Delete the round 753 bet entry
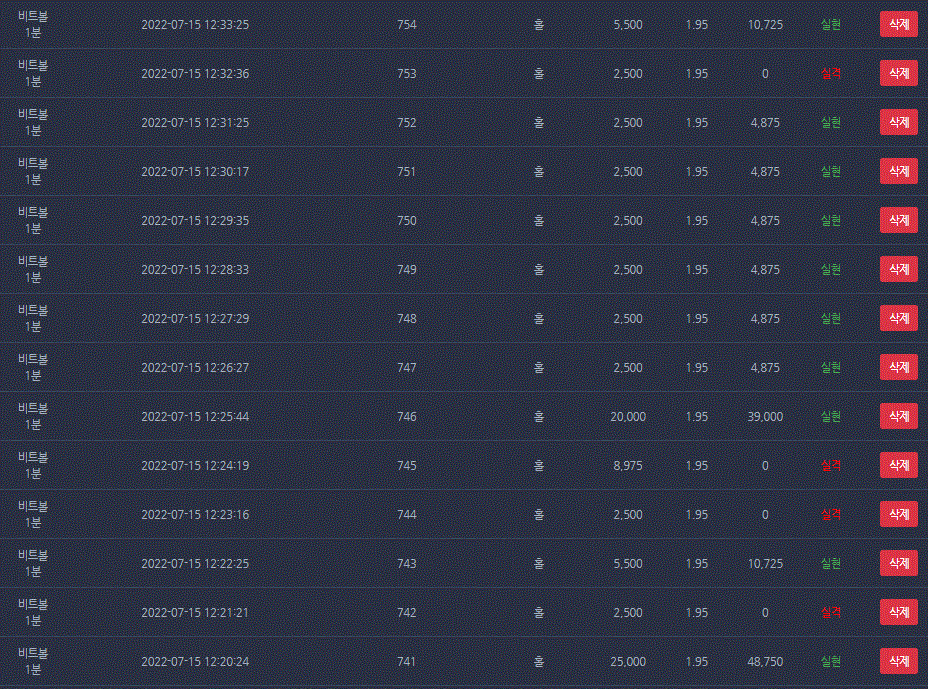 pos(898,73)
